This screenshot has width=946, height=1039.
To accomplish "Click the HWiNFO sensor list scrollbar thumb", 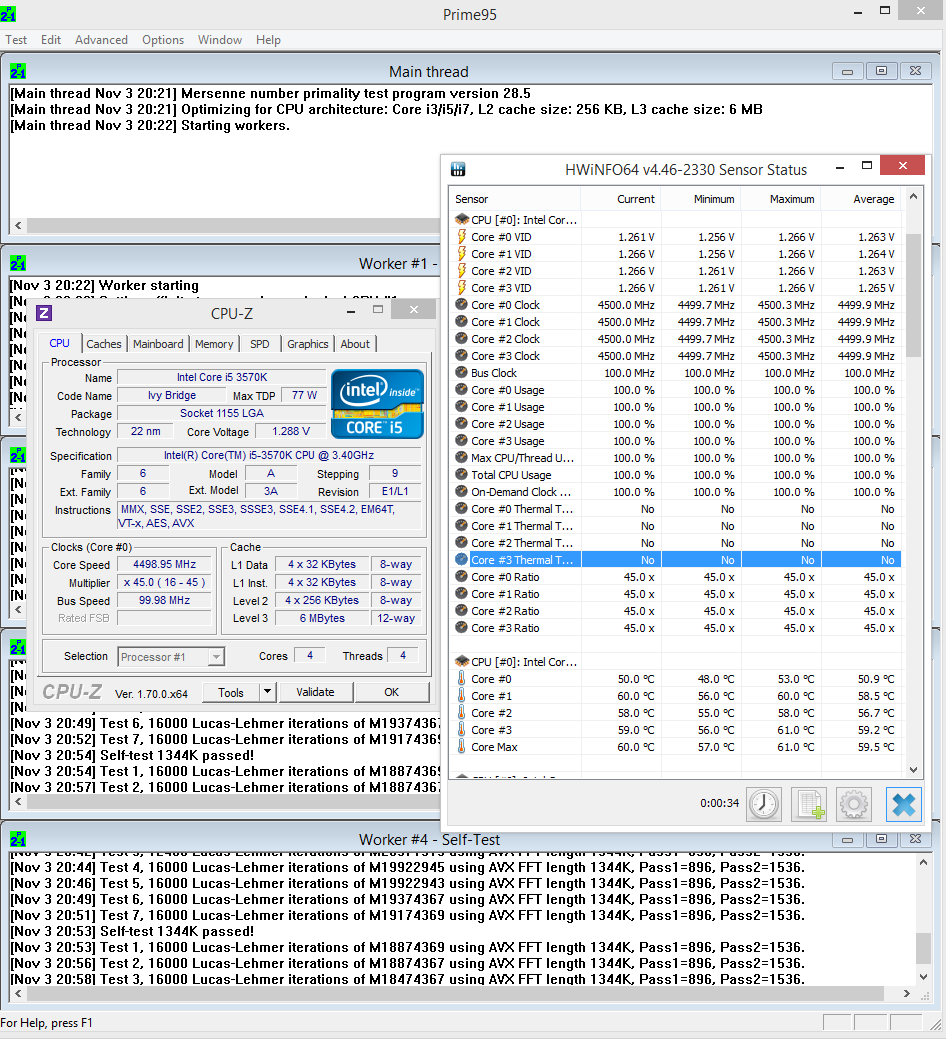I will tap(914, 295).
